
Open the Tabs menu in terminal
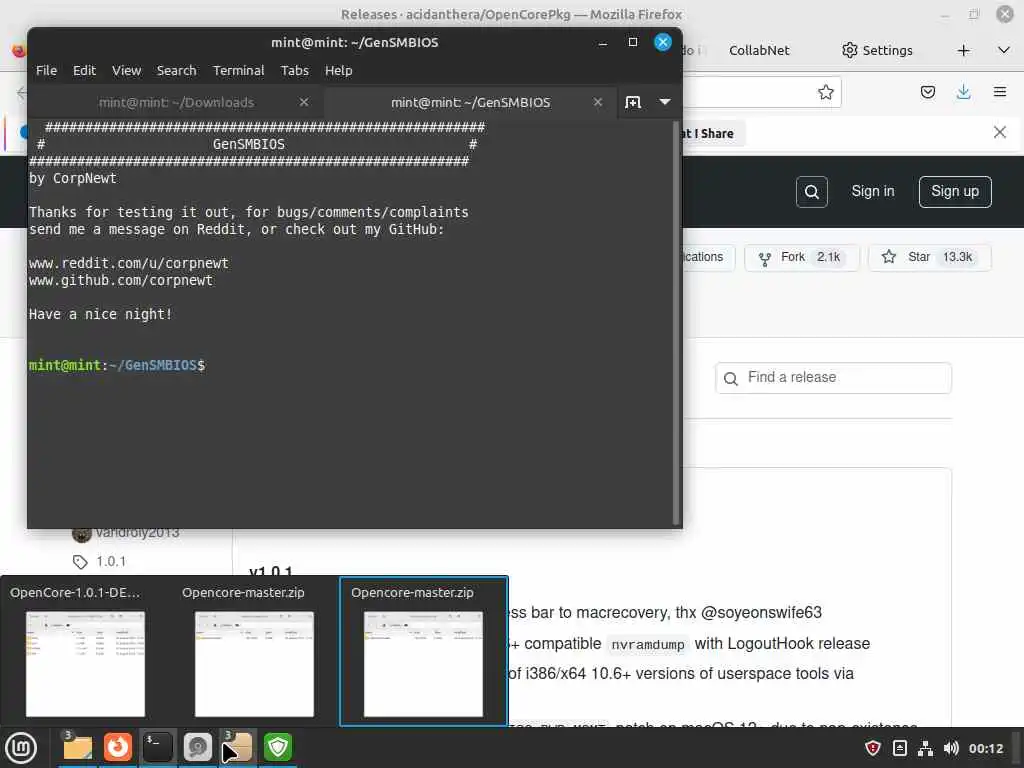pos(295,71)
